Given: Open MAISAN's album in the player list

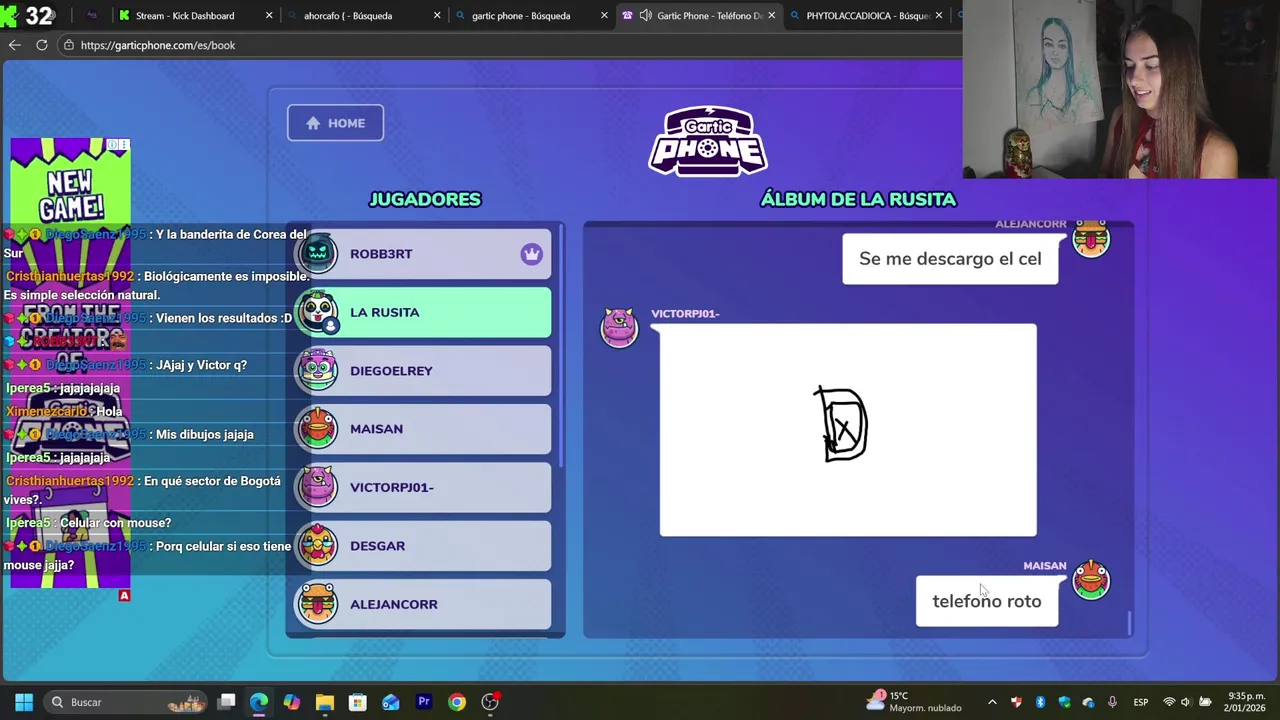Looking at the screenshot, I should pos(423,429).
